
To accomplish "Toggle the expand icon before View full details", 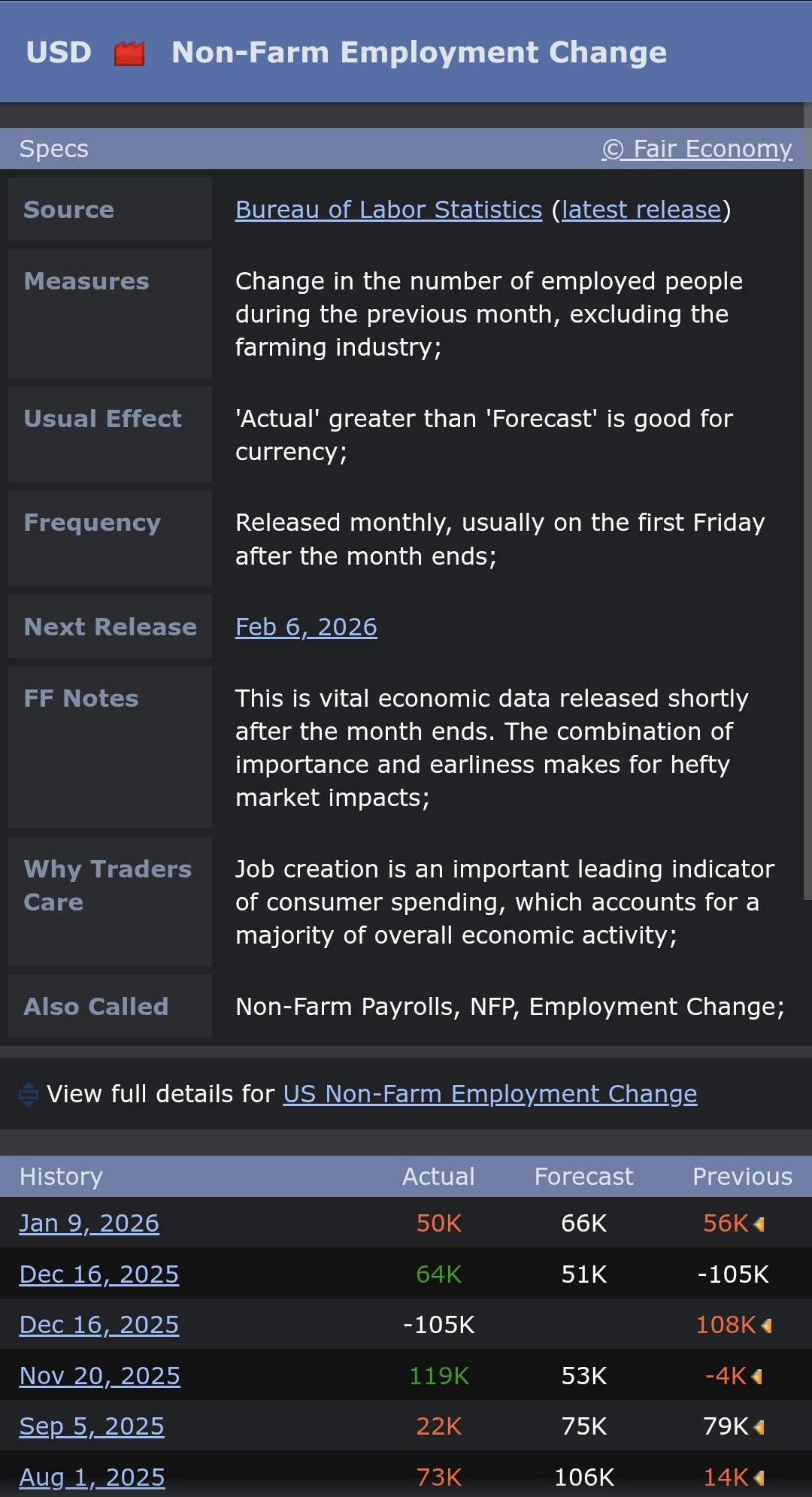I will pyautogui.click(x=29, y=1095).
